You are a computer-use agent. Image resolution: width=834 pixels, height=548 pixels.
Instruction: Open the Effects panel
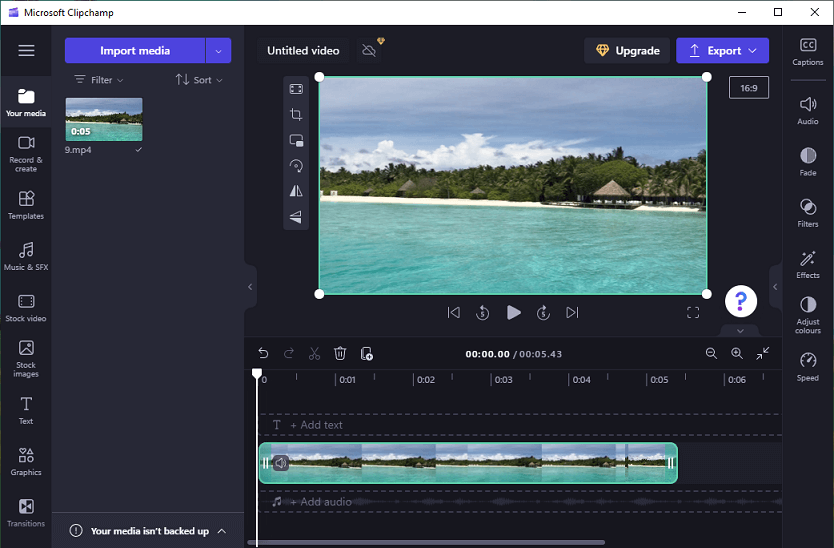tap(807, 264)
